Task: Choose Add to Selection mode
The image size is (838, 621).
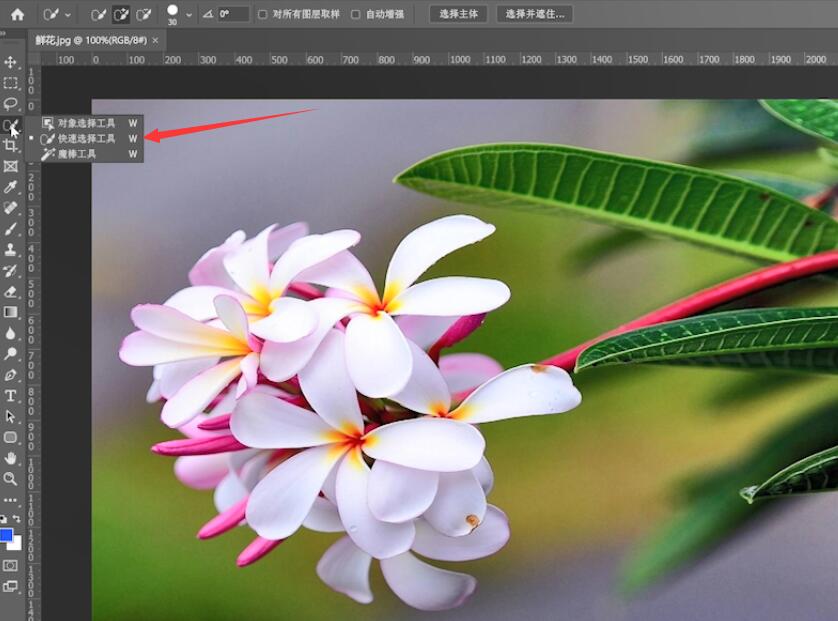Action: 121,14
